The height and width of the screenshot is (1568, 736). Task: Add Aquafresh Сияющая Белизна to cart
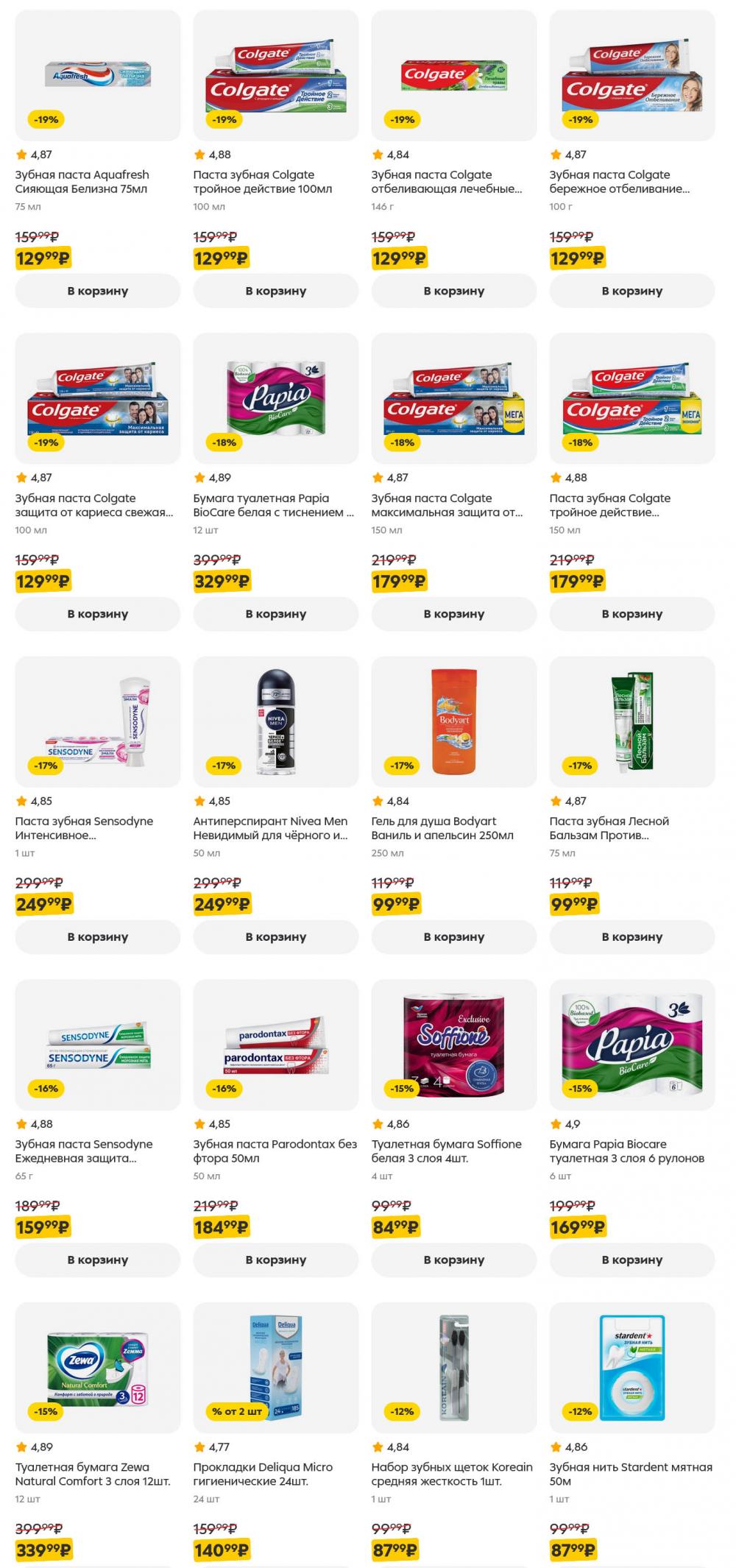(x=98, y=291)
